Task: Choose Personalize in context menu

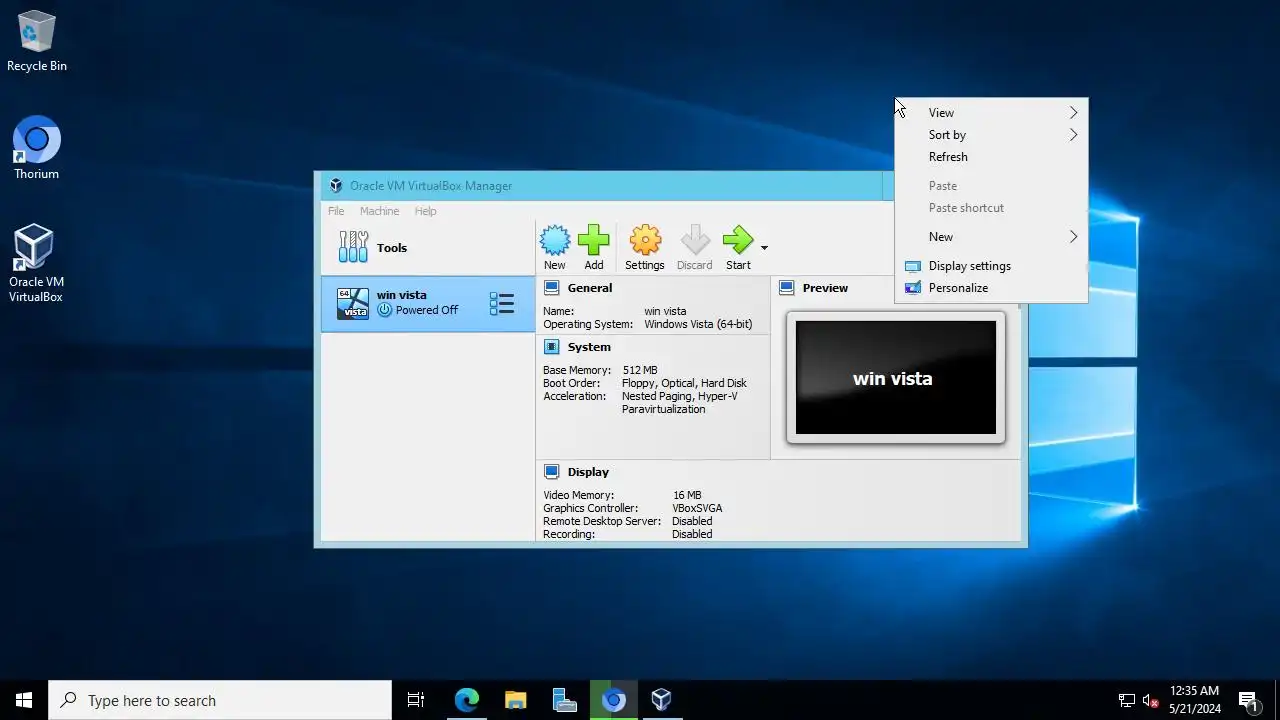Action: click(991, 288)
